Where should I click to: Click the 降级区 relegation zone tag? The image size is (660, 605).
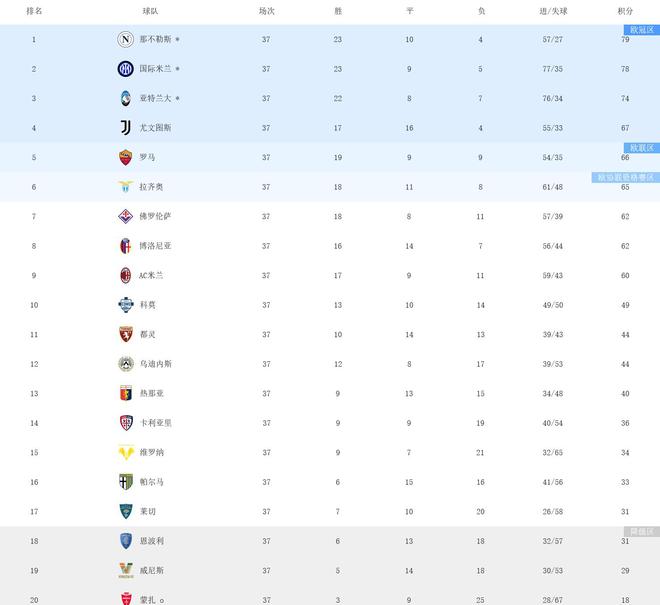tap(641, 531)
